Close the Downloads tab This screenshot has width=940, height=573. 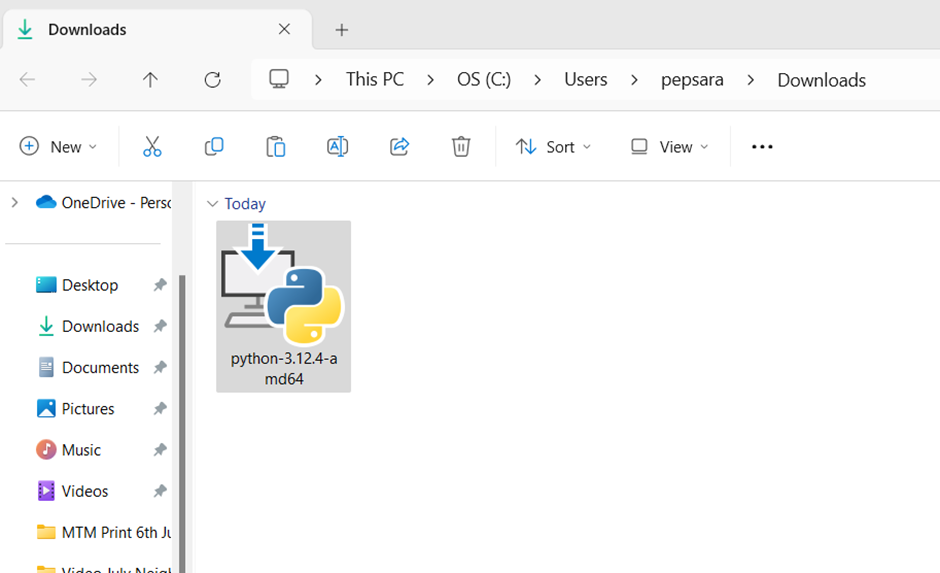(x=284, y=29)
